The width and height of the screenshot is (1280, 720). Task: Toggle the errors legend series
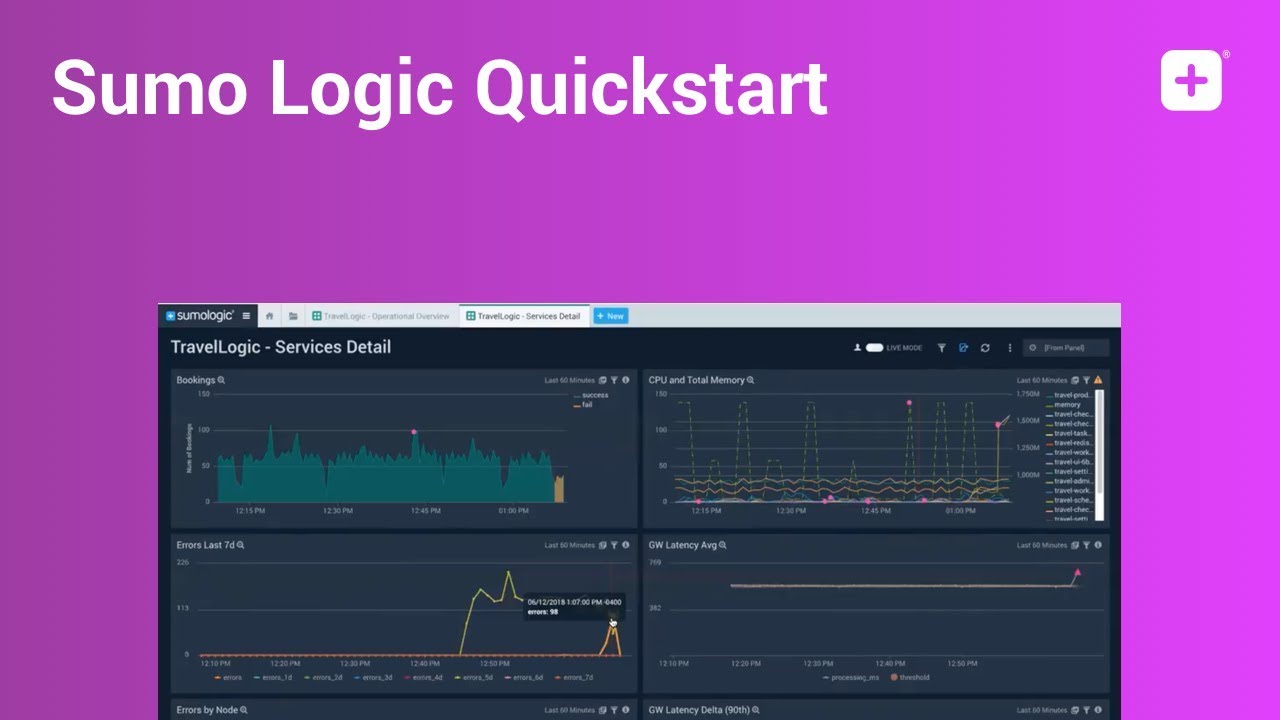pyautogui.click(x=228, y=677)
